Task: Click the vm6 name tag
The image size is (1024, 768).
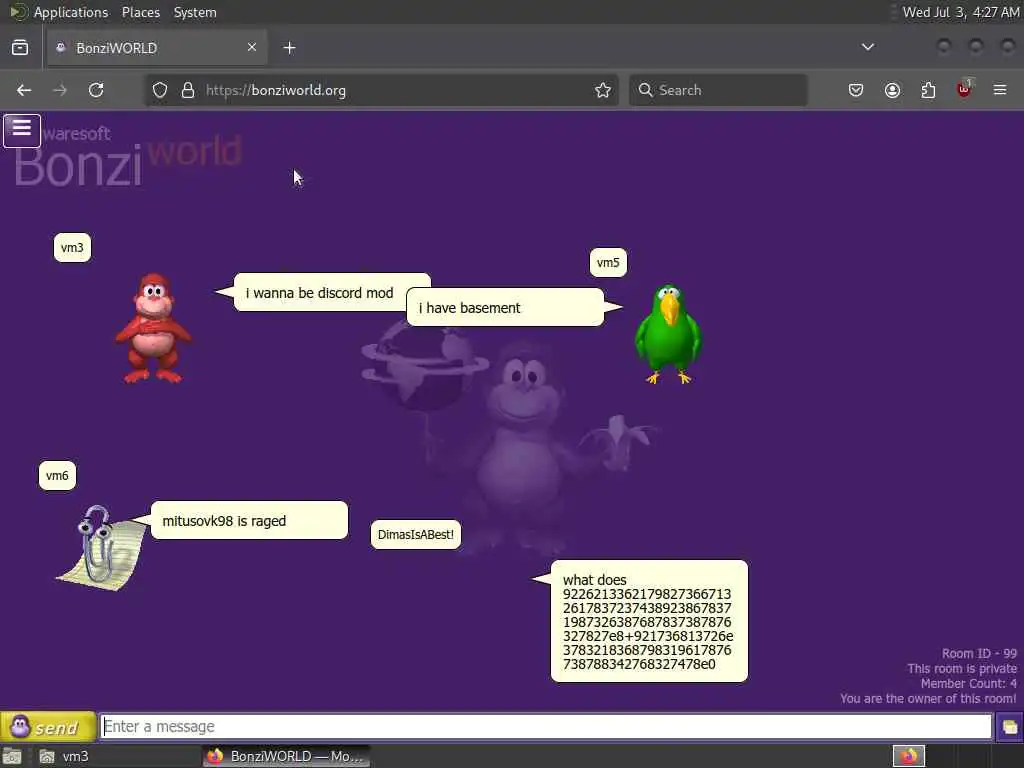Action: point(57,475)
